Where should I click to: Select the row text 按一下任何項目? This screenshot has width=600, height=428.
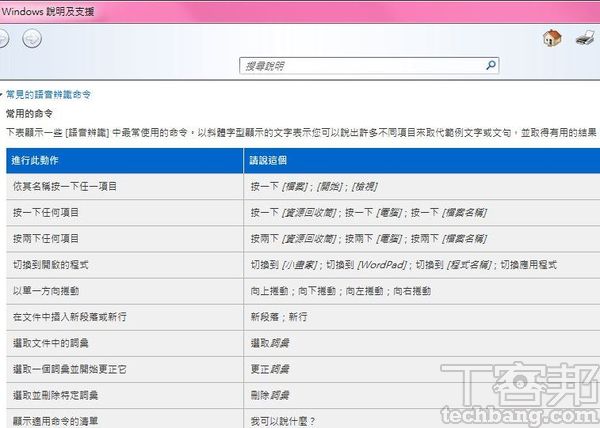pyautogui.click(x=46, y=212)
